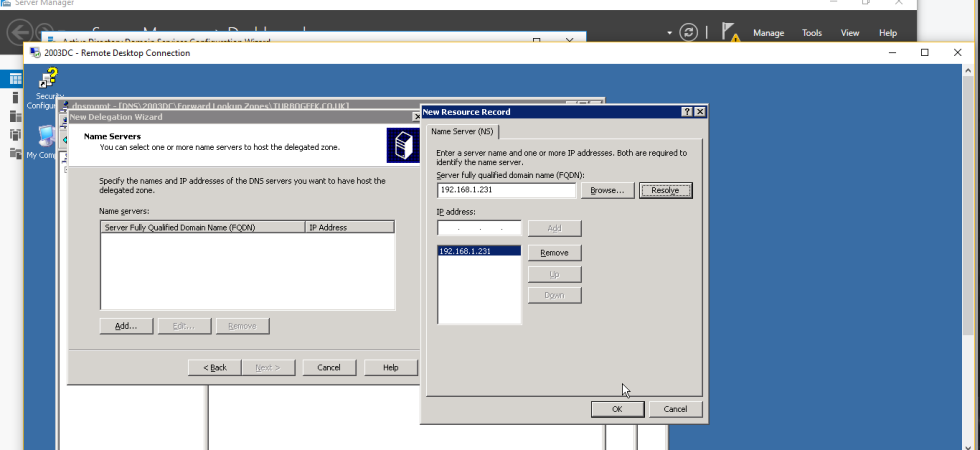This screenshot has height=450, width=980.
Task: Click Cancel in New Resource Record dialog
Action: point(675,409)
